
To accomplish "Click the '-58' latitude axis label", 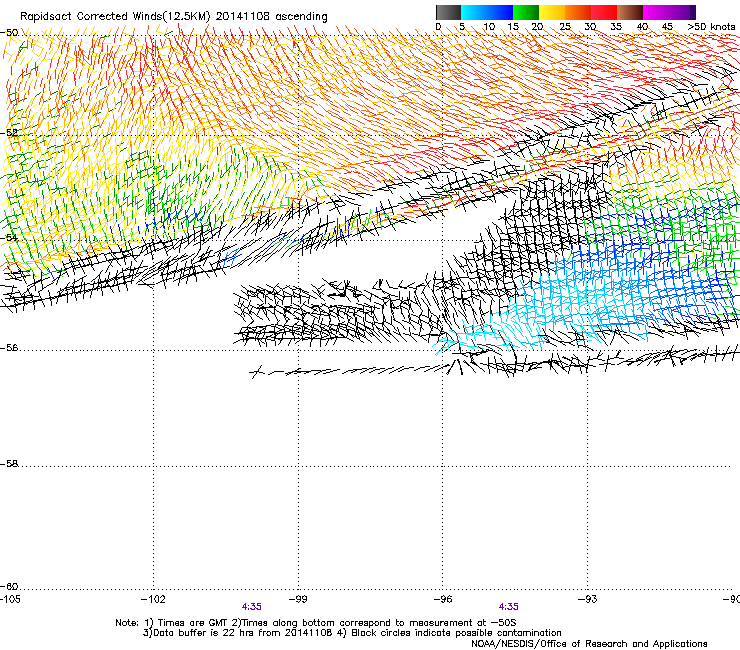I will point(9,464).
